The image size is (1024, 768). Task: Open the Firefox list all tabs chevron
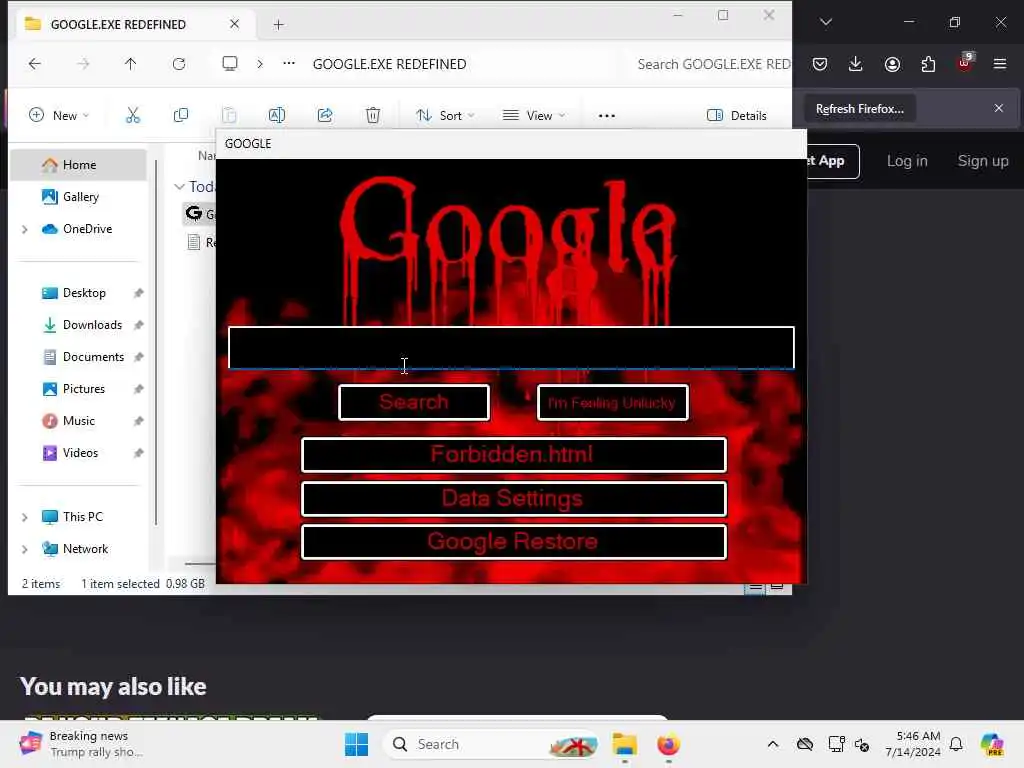[826, 22]
